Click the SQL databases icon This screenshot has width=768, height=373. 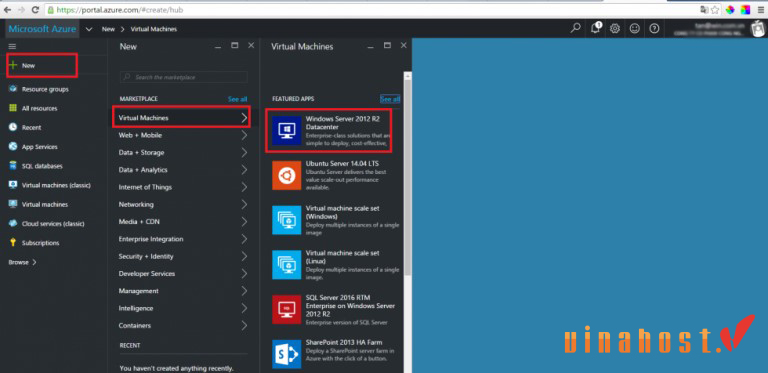(13, 166)
